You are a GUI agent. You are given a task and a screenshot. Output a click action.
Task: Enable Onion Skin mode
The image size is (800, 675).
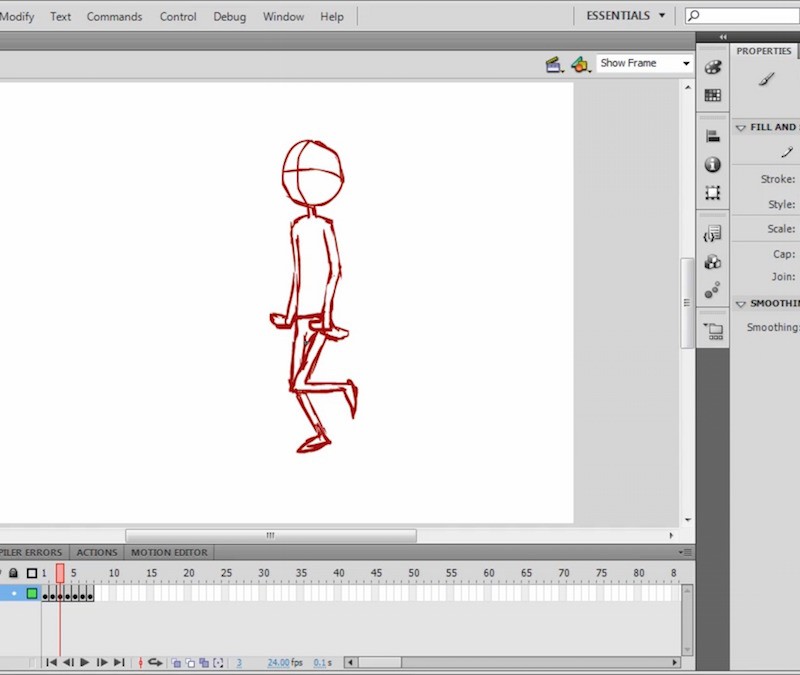pyautogui.click(x=176, y=662)
